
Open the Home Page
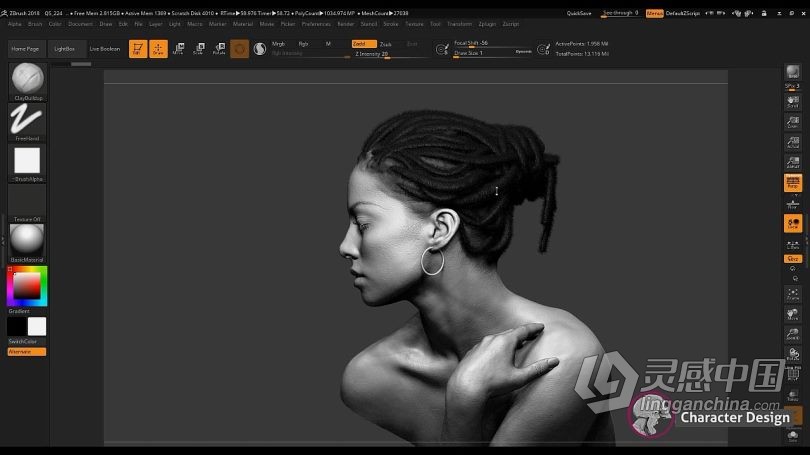(25, 49)
